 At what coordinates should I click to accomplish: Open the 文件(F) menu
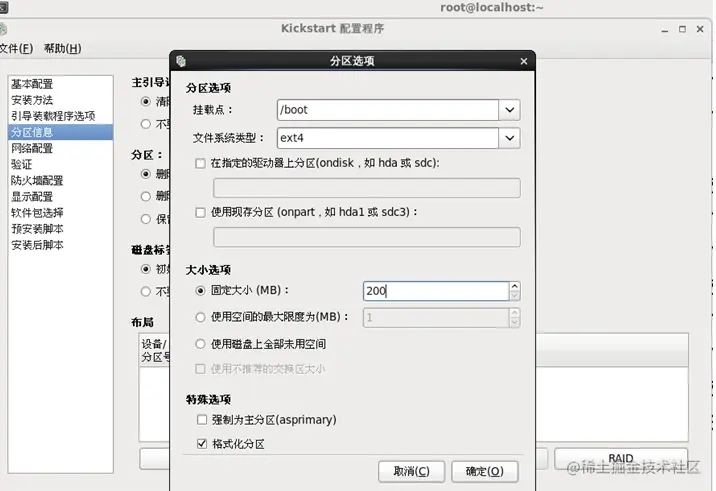(x=16, y=48)
